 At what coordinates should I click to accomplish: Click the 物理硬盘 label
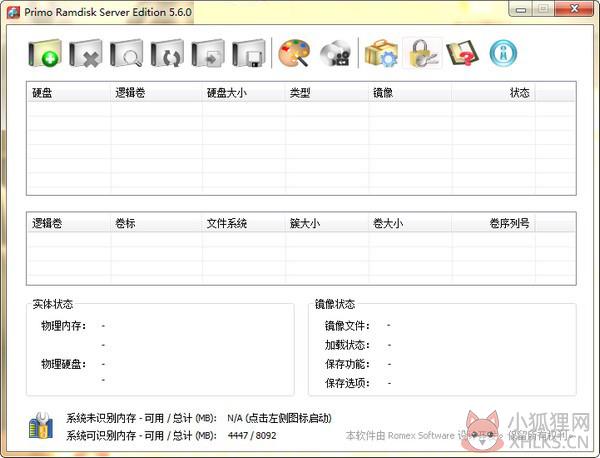tap(64, 364)
